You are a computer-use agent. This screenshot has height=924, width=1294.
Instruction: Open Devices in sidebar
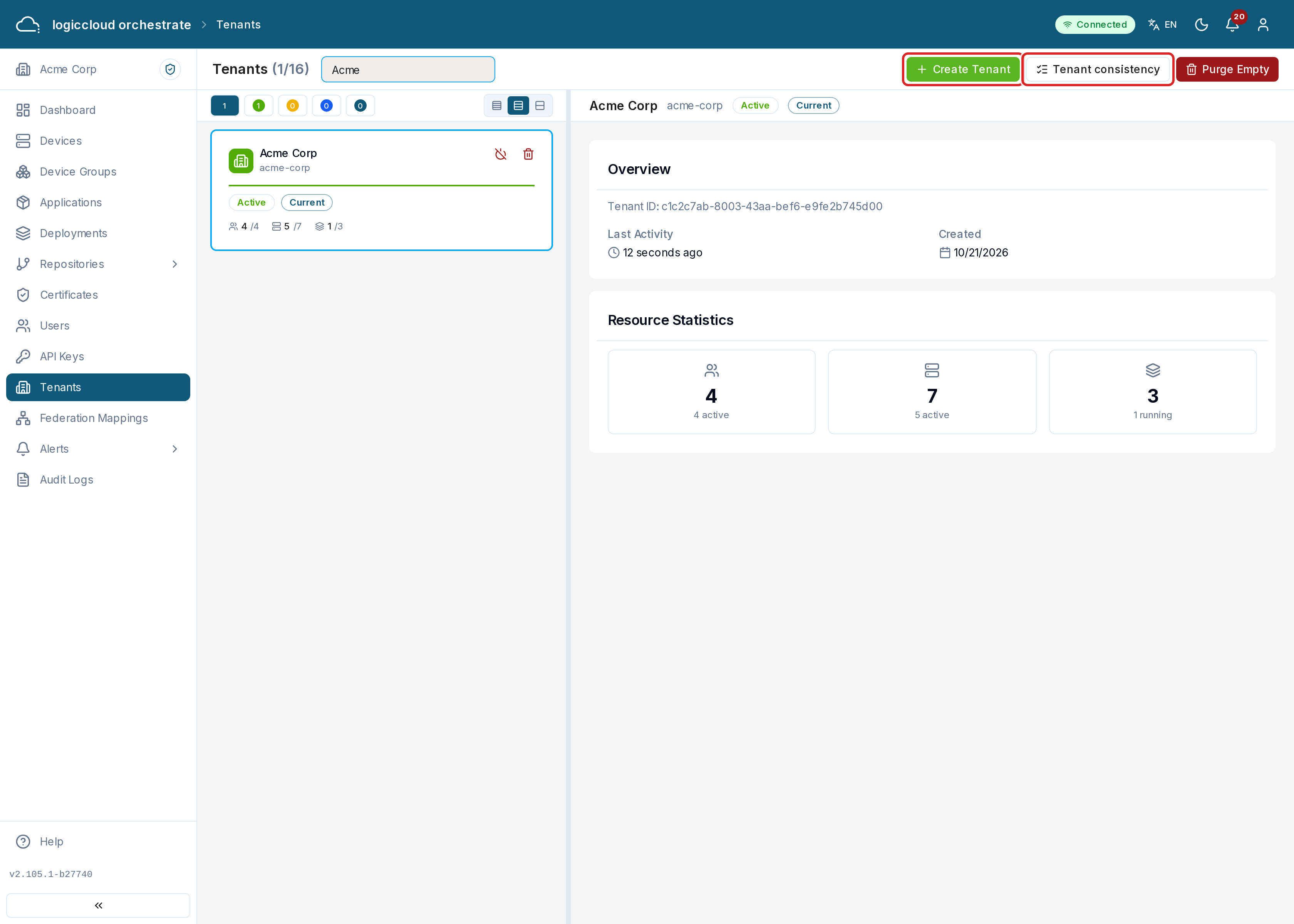(x=98, y=141)
